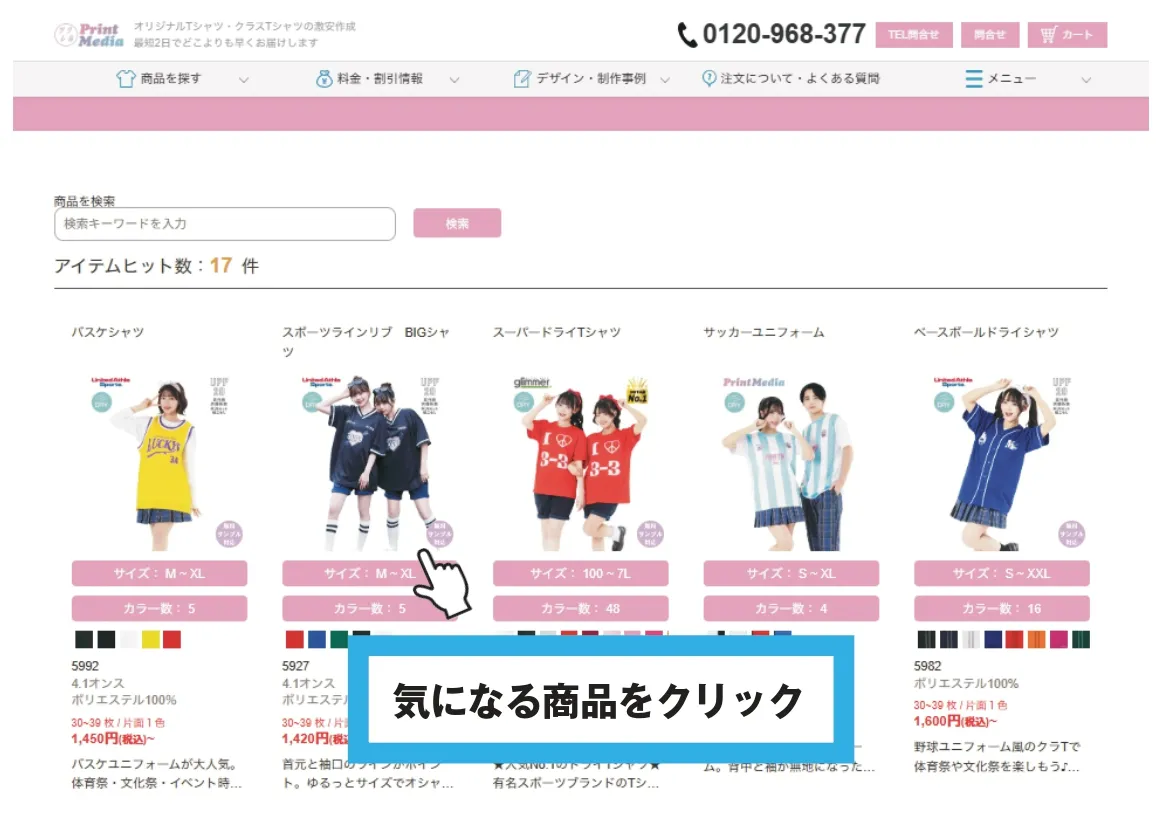The width and height of the screenshot is (1161, 834).
Task: Click the 検索キーワードを入力 search field
Action: click(225, 224)
